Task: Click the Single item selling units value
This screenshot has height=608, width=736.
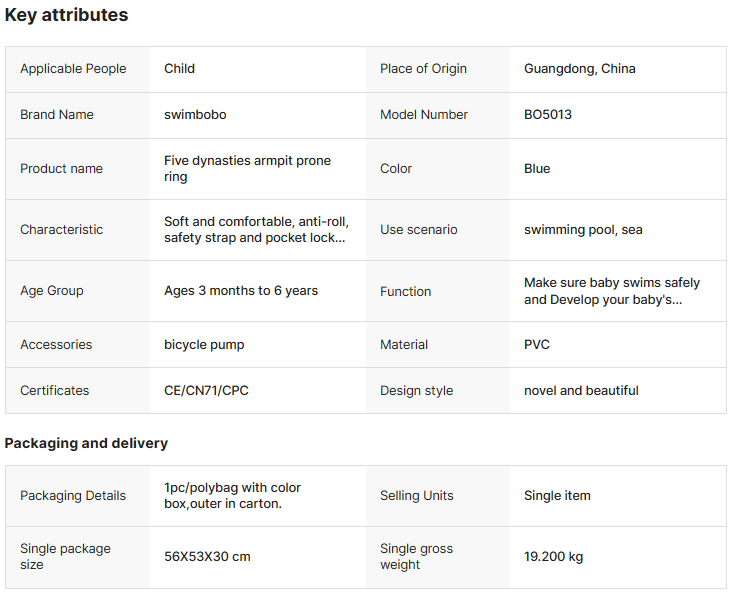Action: click(557, 496)
